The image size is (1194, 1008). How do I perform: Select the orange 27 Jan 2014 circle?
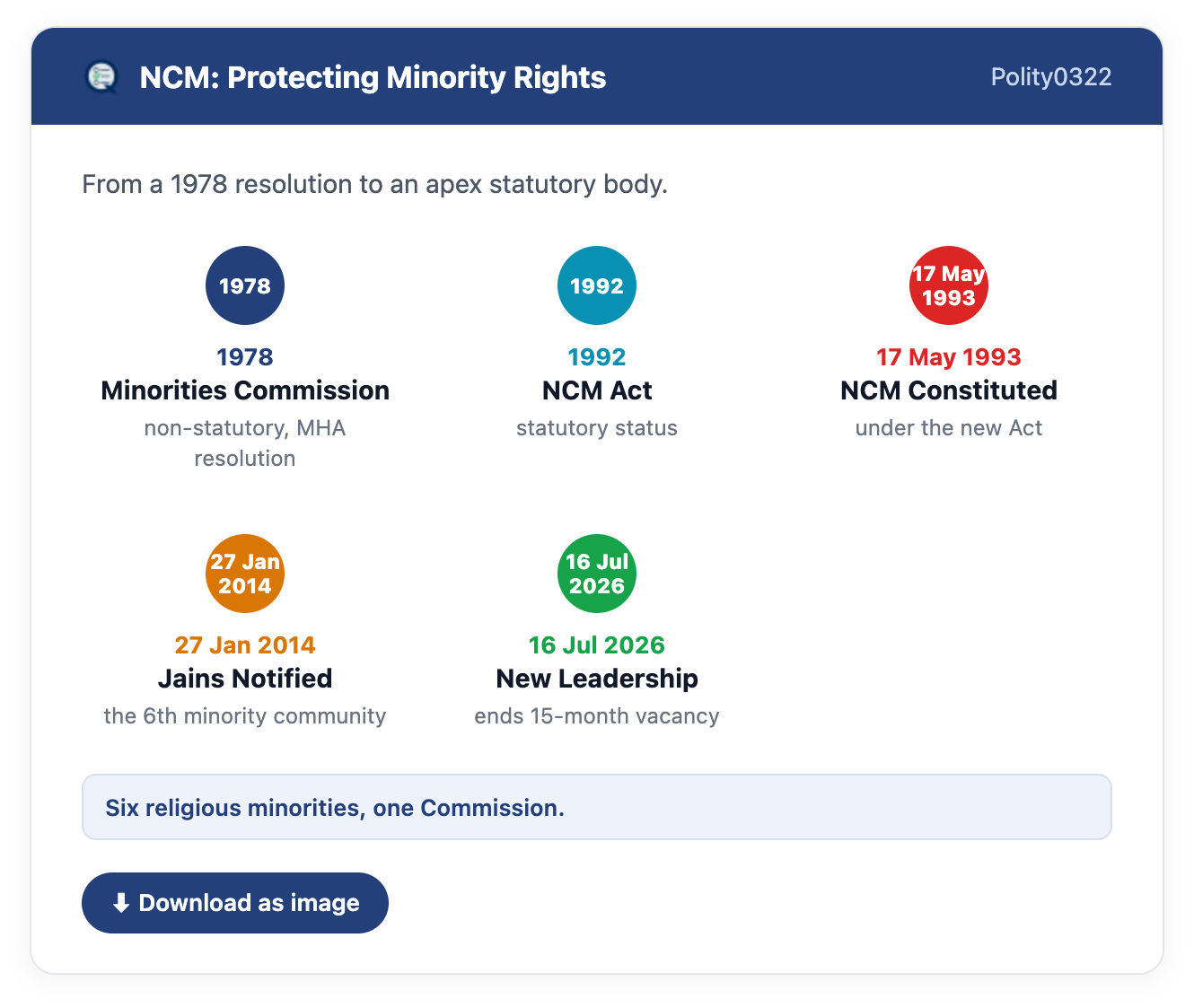pos(245,574)
